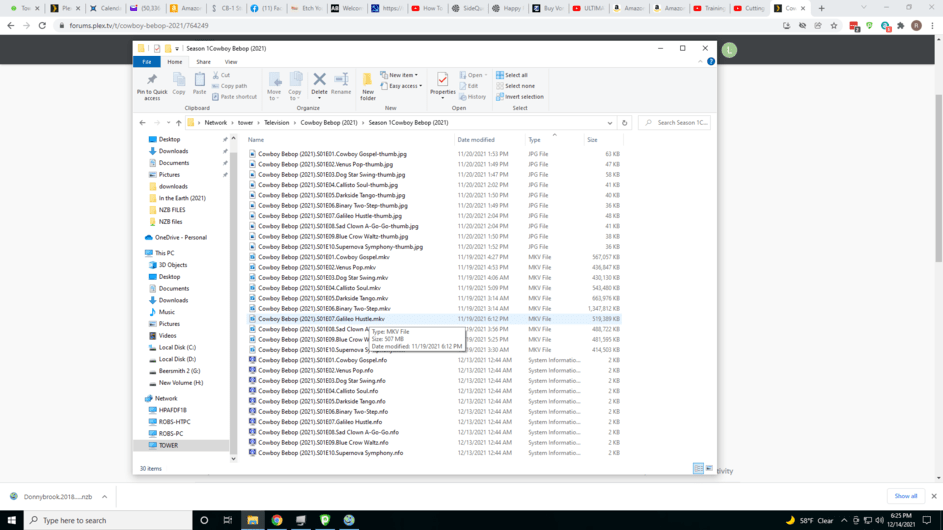Select S01E10.Supernova Symphony.nfo file
Viewport: 943px width, 530px height.
coord(330,453)
